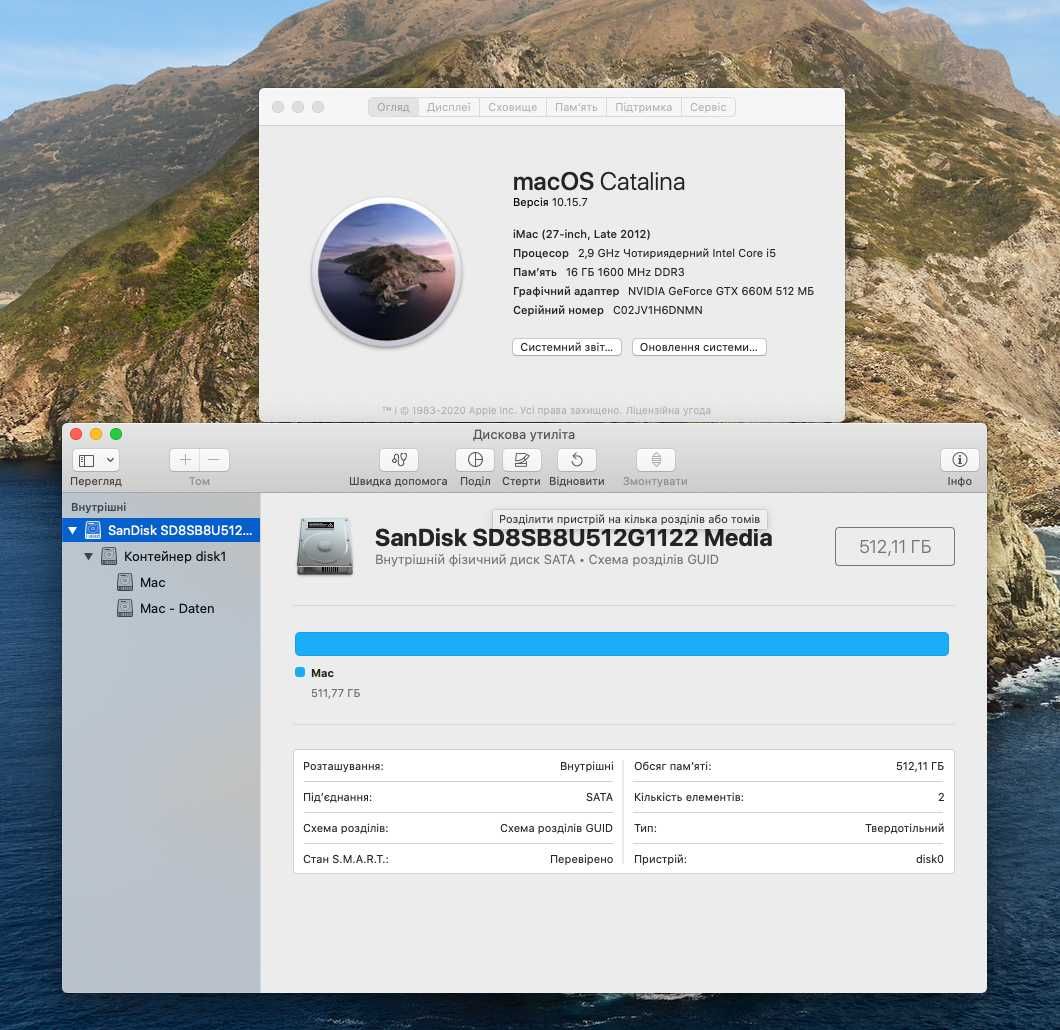1060x1030 pixels.
Task: Click the Кількість елементів value 2
Action: point(941,797)
